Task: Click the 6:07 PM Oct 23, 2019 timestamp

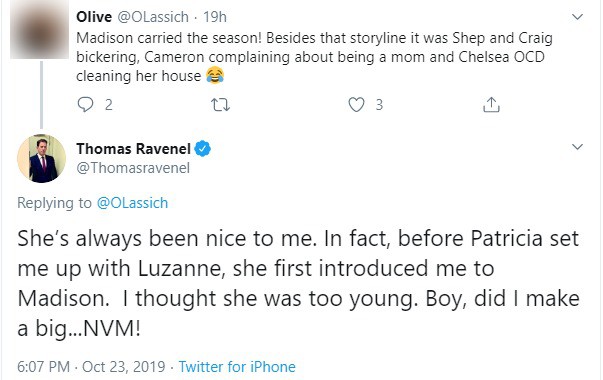Action: click(91, 367)
